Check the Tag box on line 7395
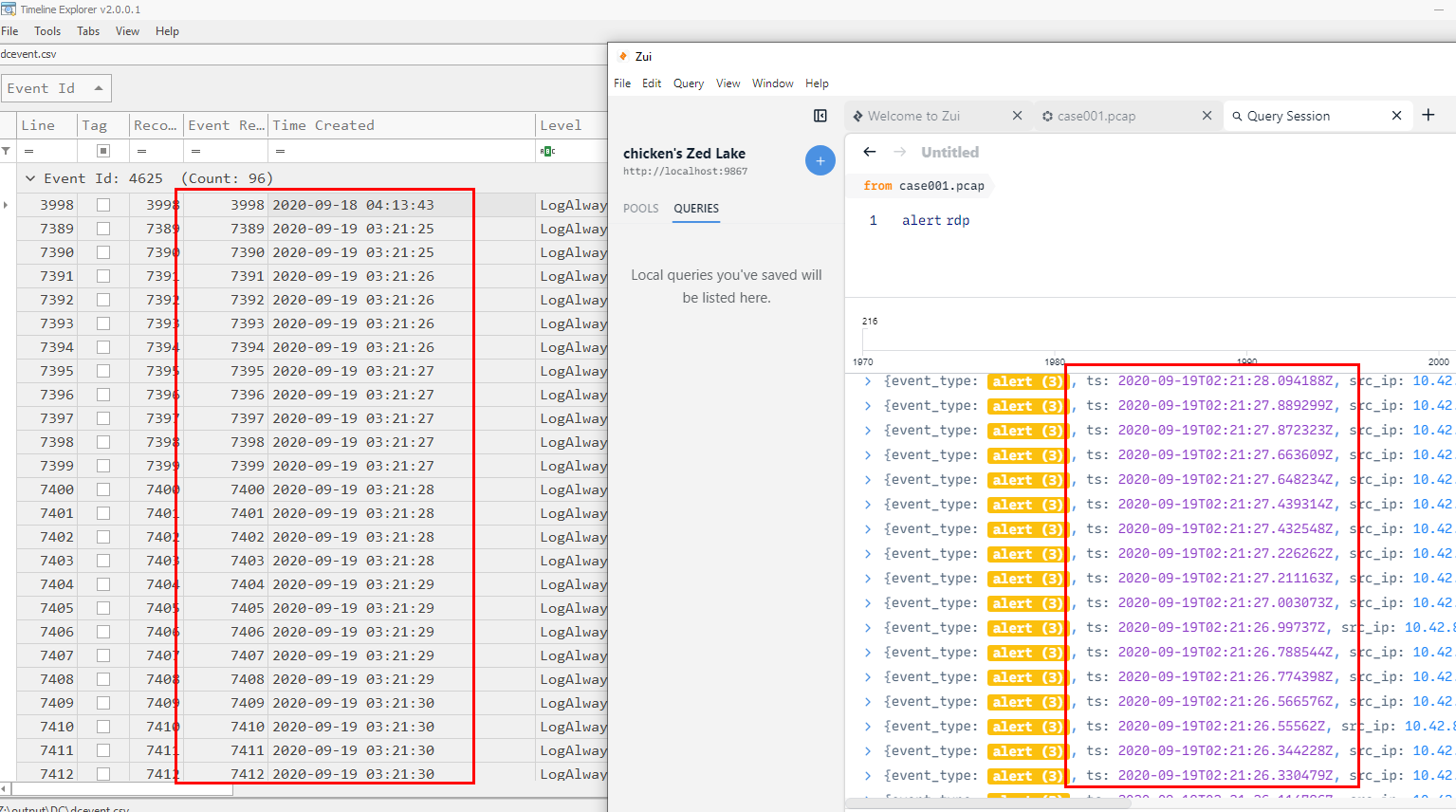Viewport: 1456px width, 812px height. coord(103,371)
